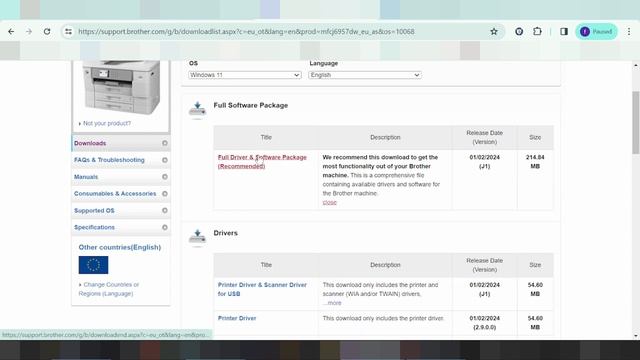Image resolution: width=640 pixels, height=360 pixels.
Task: Open Printer Driver & Scanner Driver for USB
Action: click(262, 289)
